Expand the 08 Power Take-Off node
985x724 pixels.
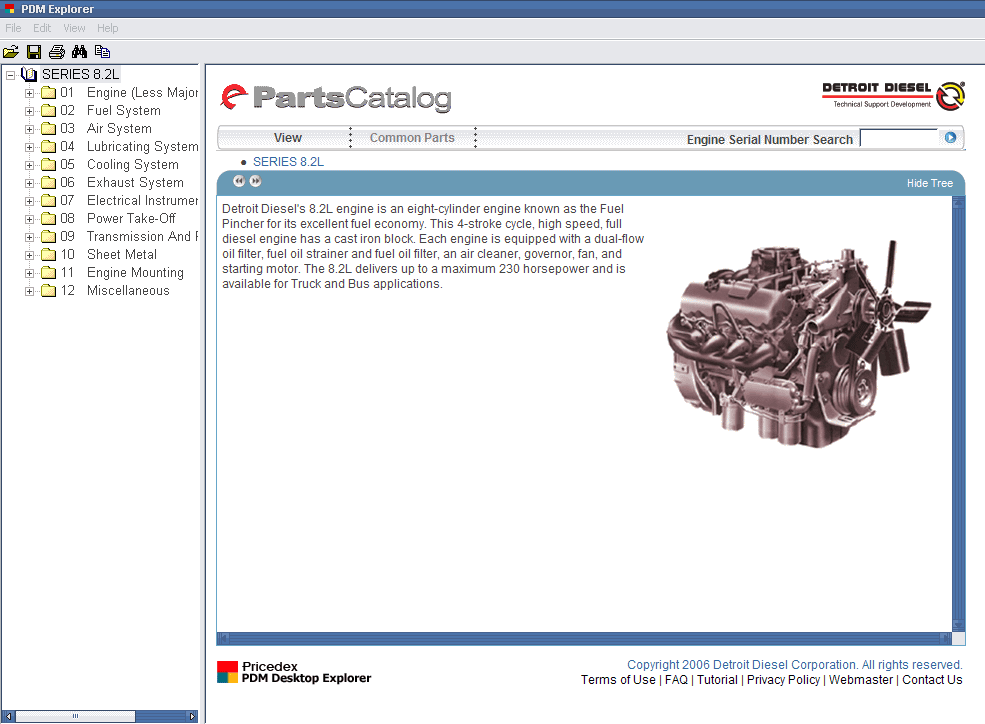click(29, 220)
